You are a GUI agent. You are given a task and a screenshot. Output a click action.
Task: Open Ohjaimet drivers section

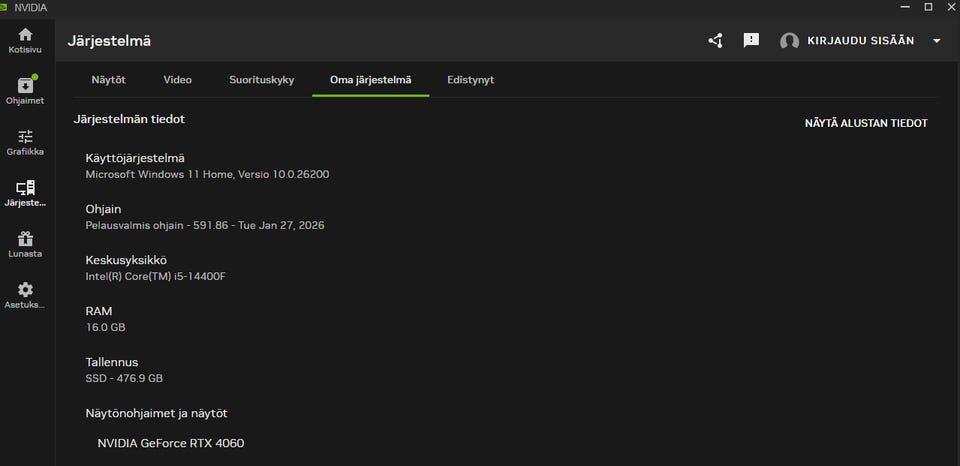pyautogui.click(x=25, y=91)
